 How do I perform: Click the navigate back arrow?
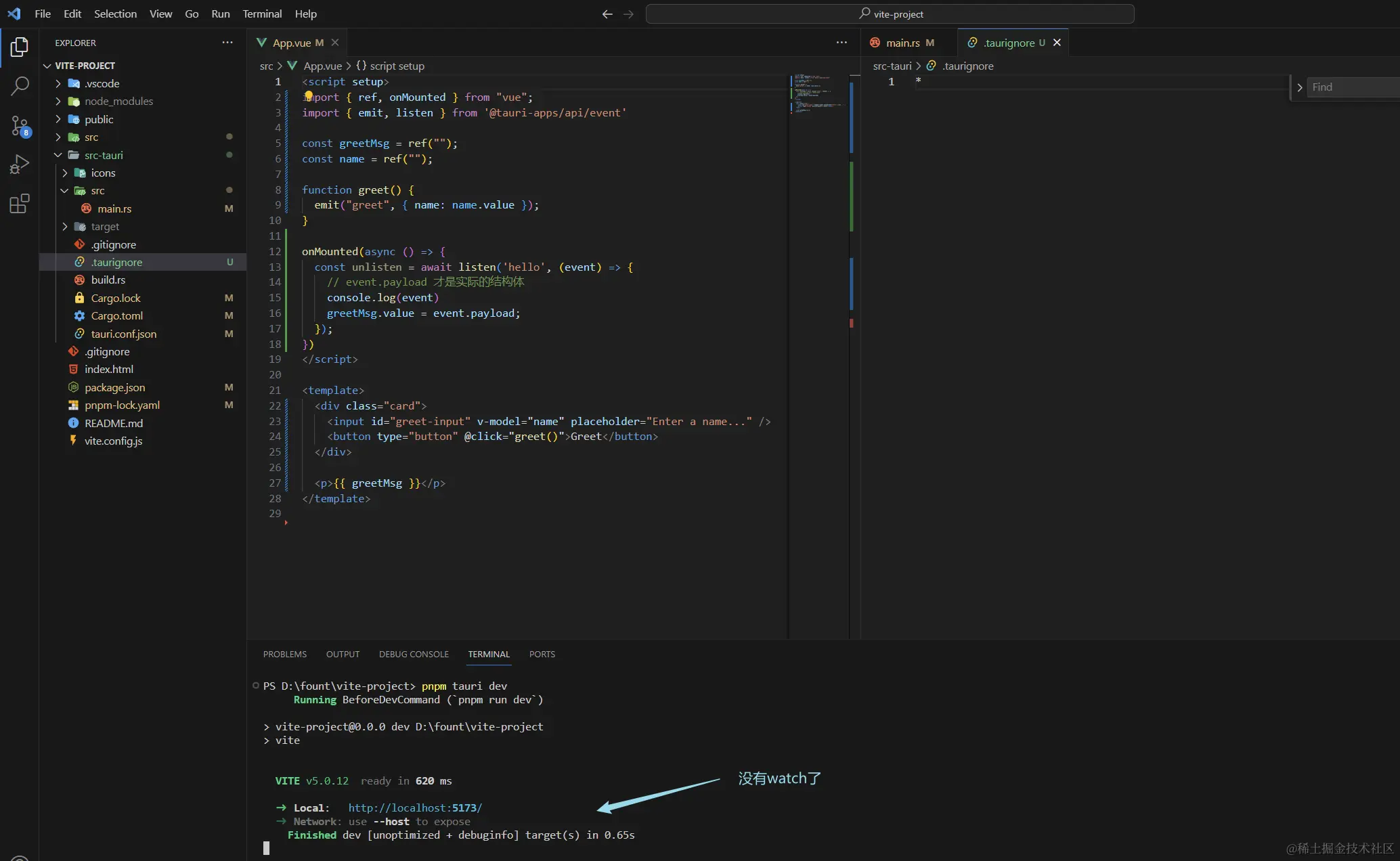607,14
